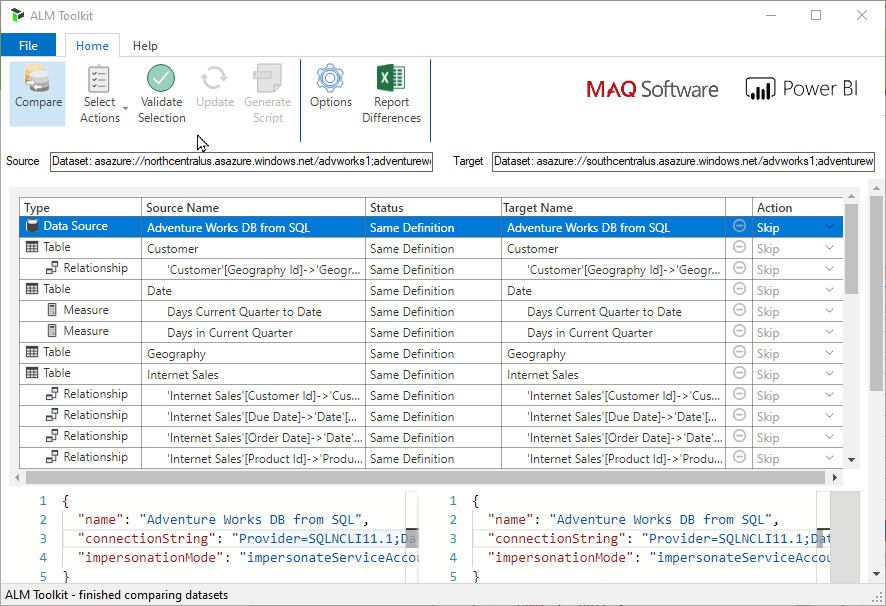Click the Validate Selection checkmark icon
The height and width of the screenshot is (606, 886).
pos(161,78)
